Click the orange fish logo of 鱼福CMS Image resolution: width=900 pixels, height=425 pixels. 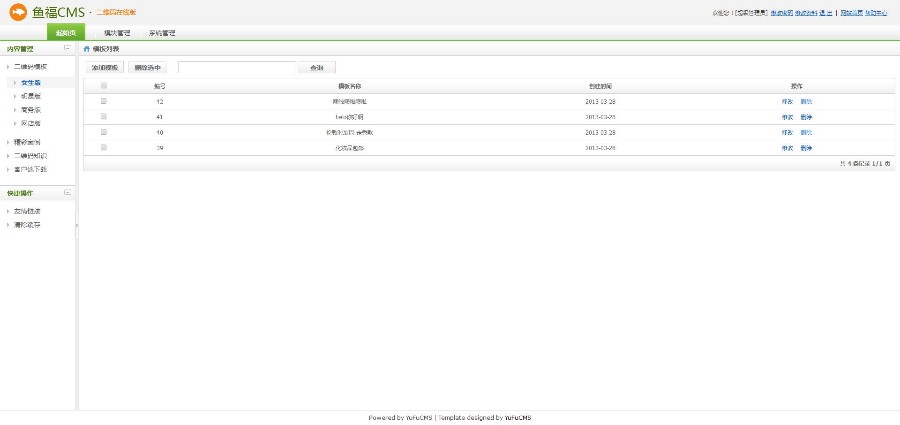coord(18,11)
